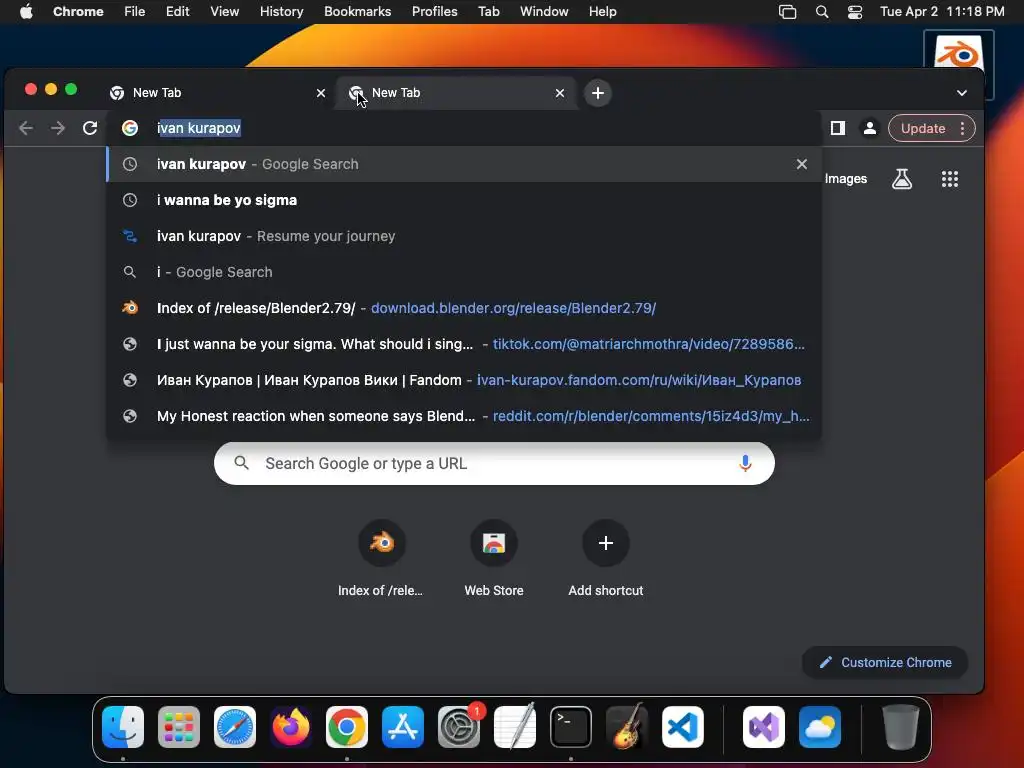Open a new tab with plus button
1024x768 pixels.
(598, 93)
